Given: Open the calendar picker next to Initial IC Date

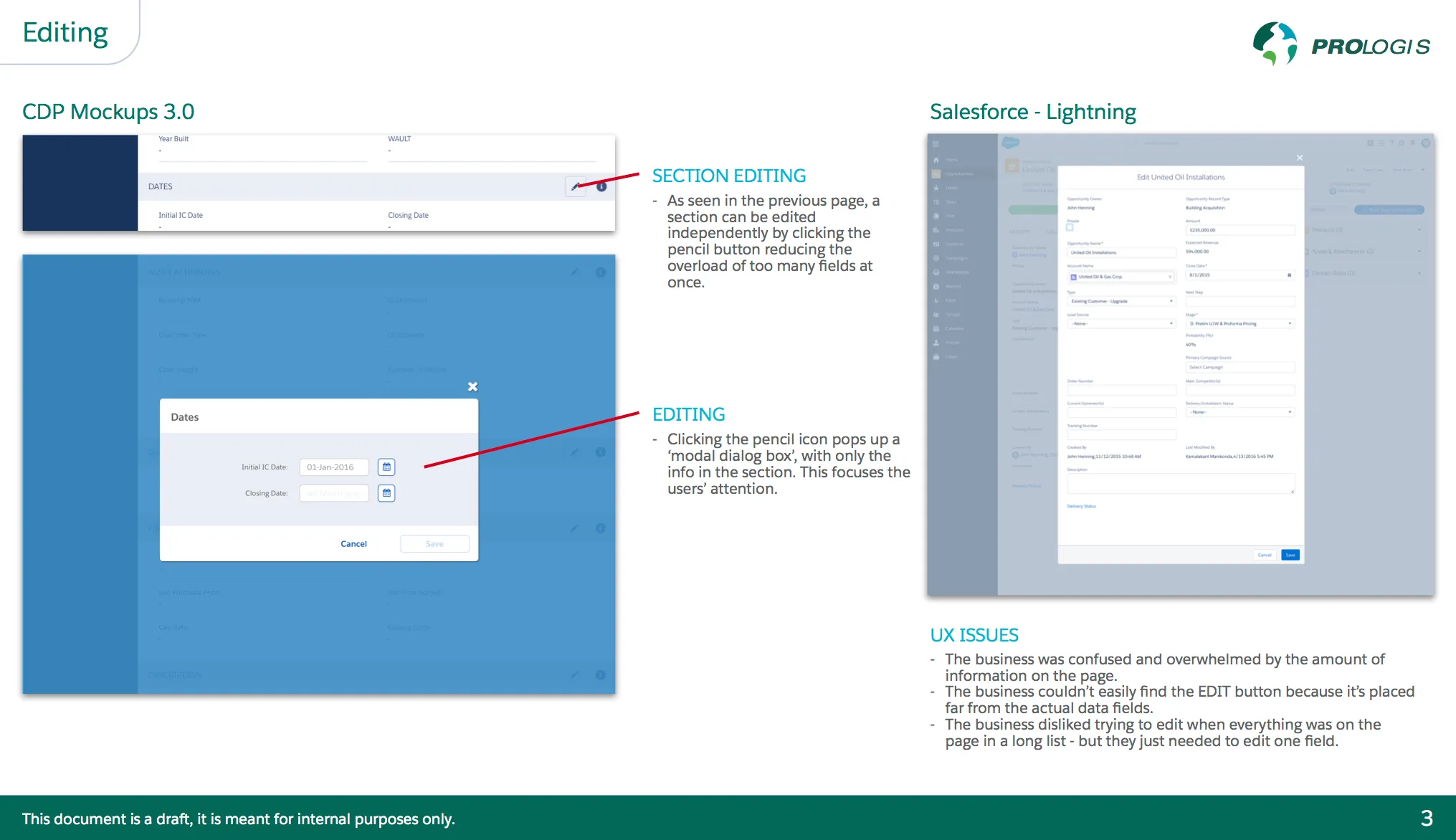Looking at the screenshot, I should [386, 467].
